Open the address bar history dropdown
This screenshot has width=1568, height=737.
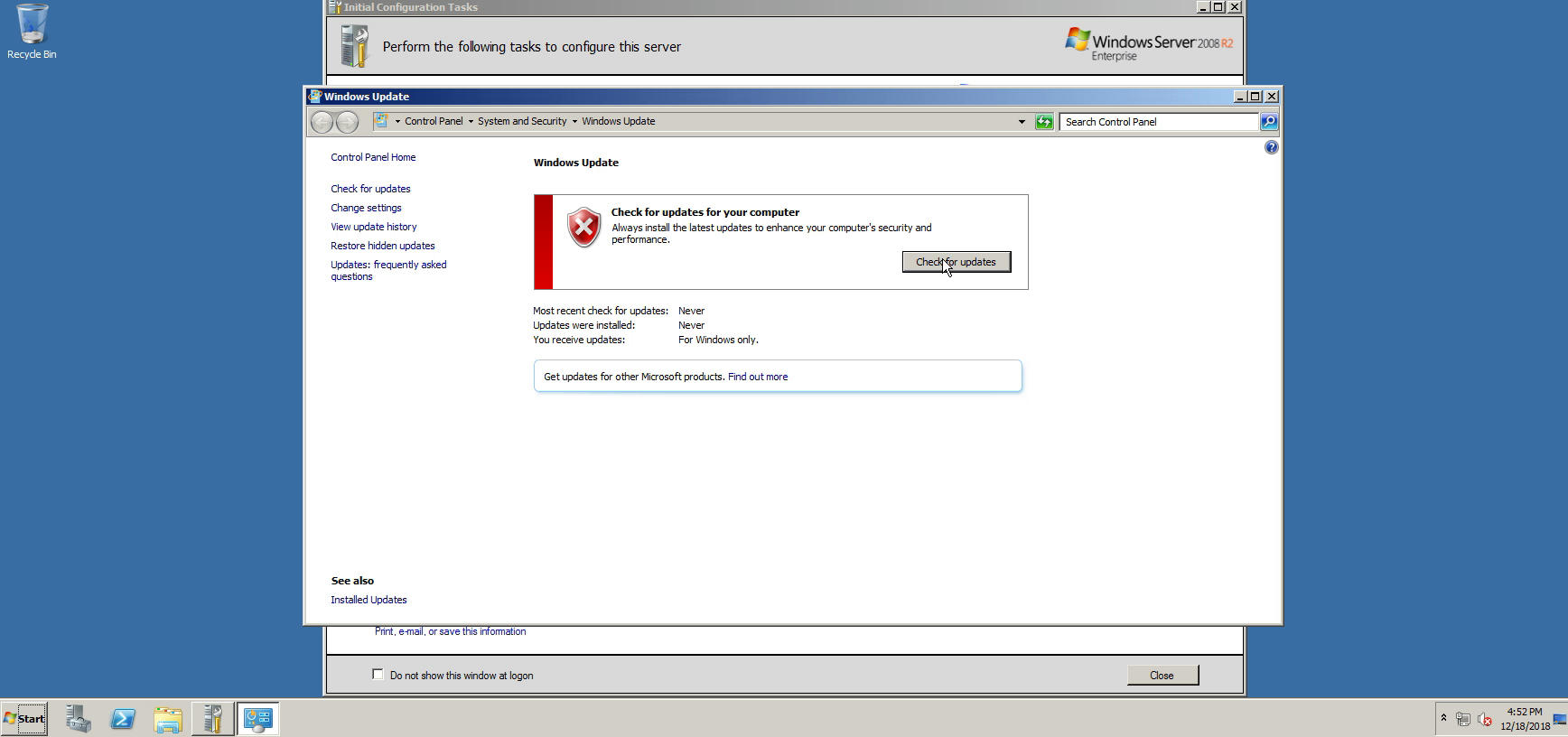click(1022, 122)
